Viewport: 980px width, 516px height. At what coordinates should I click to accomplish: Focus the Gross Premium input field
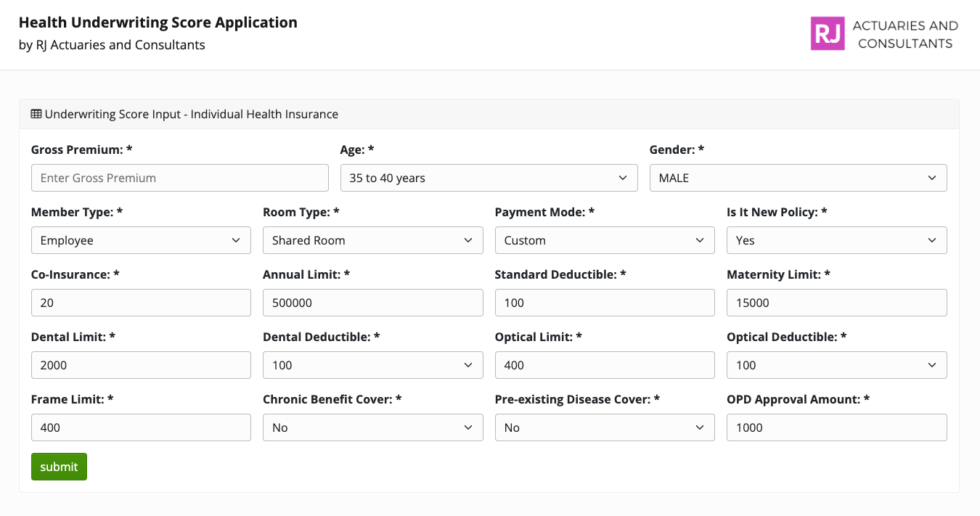[x=179, y=178]
